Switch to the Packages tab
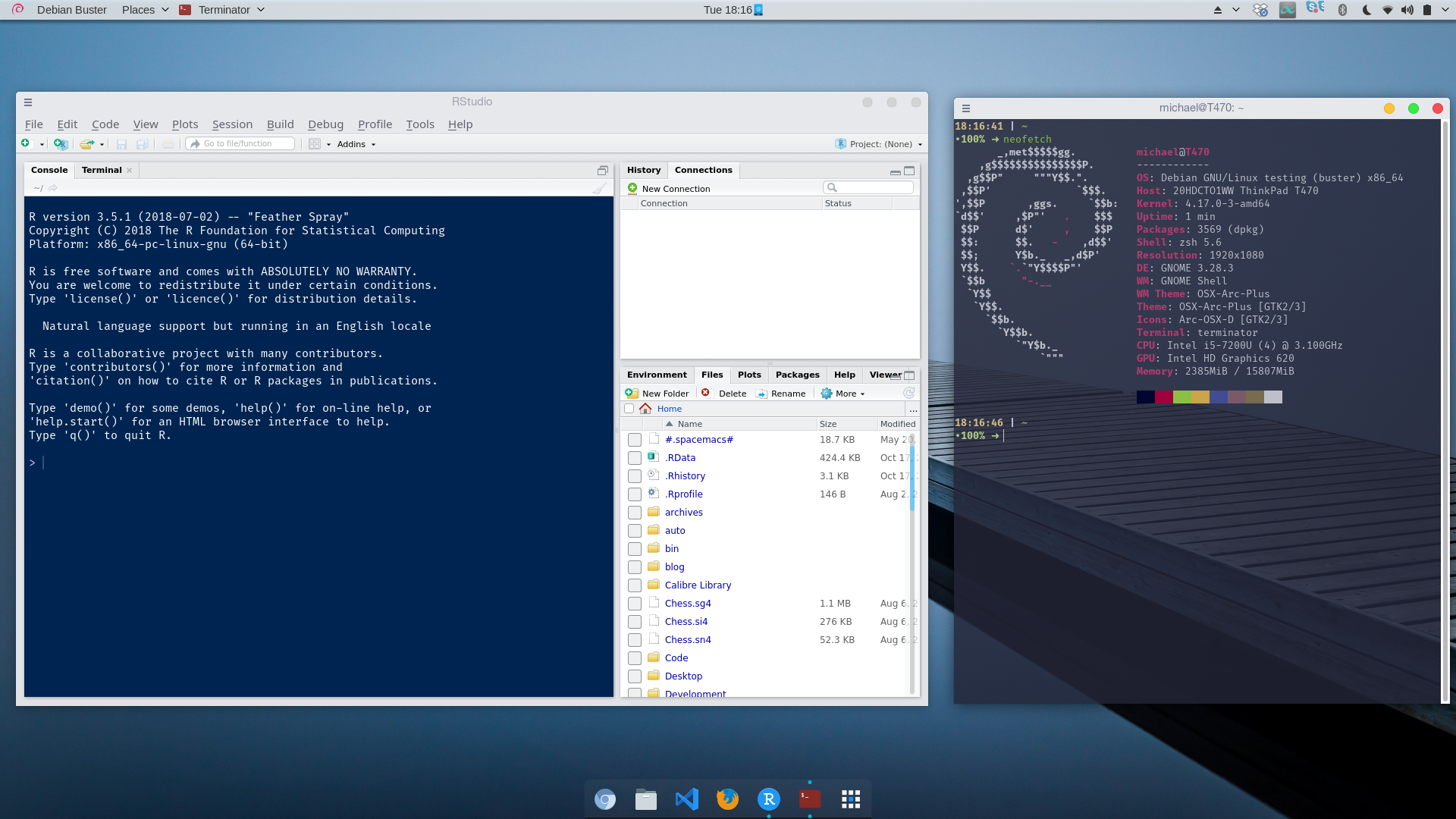The width and height of the screenshot is (1456, 819). [x=797, y=375]
